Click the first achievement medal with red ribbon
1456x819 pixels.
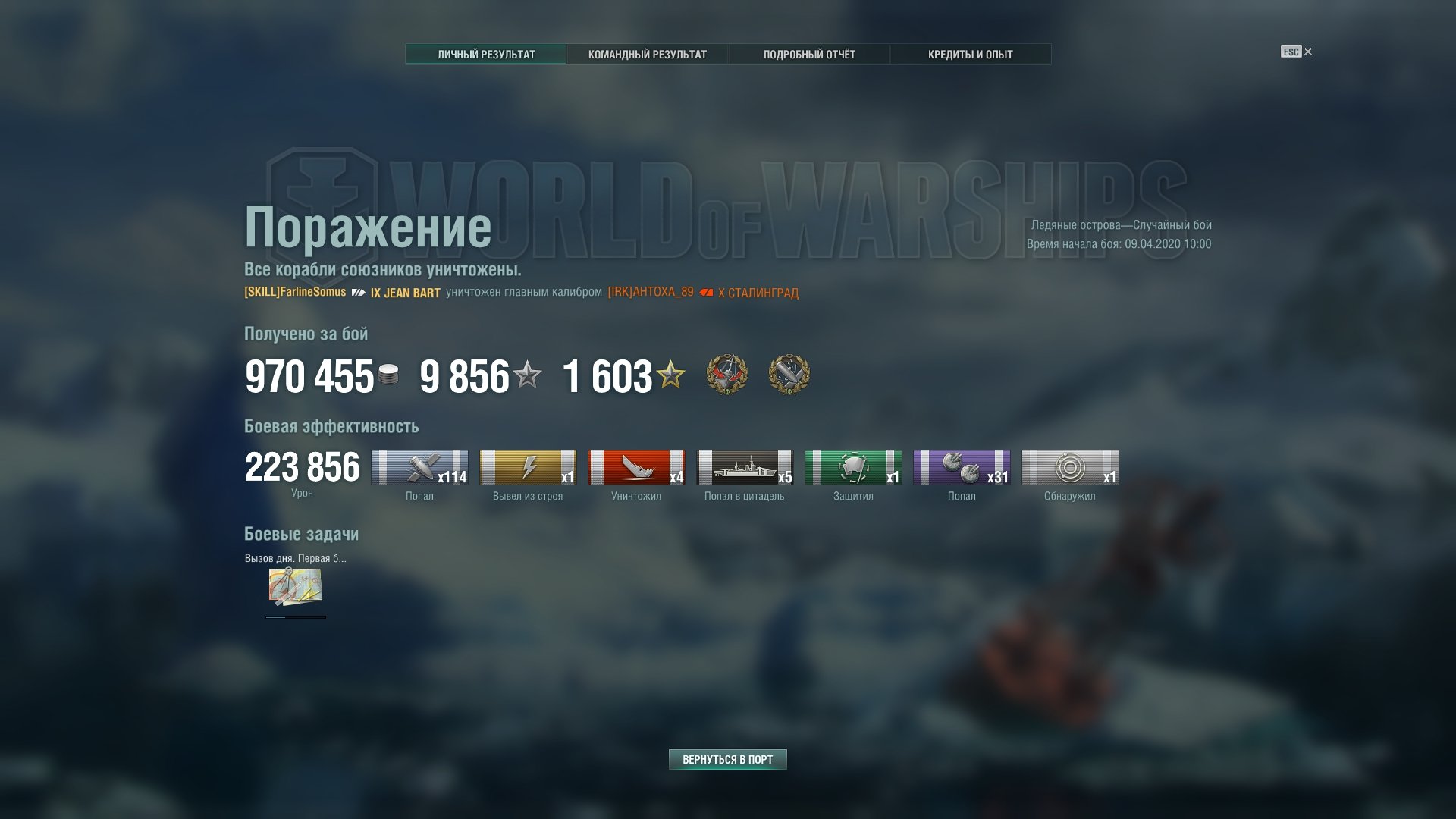coord(726,375)
